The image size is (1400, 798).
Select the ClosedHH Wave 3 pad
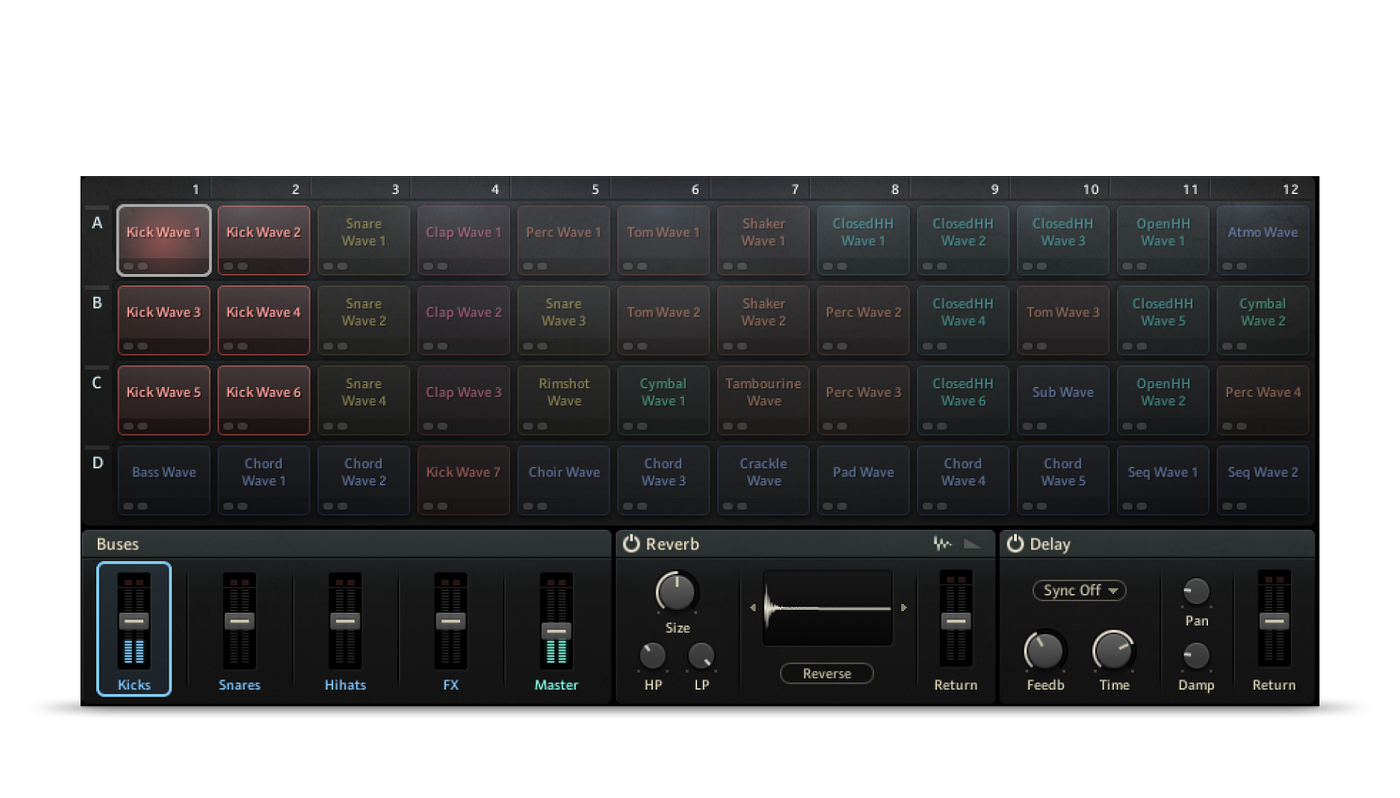point(1064,240)
